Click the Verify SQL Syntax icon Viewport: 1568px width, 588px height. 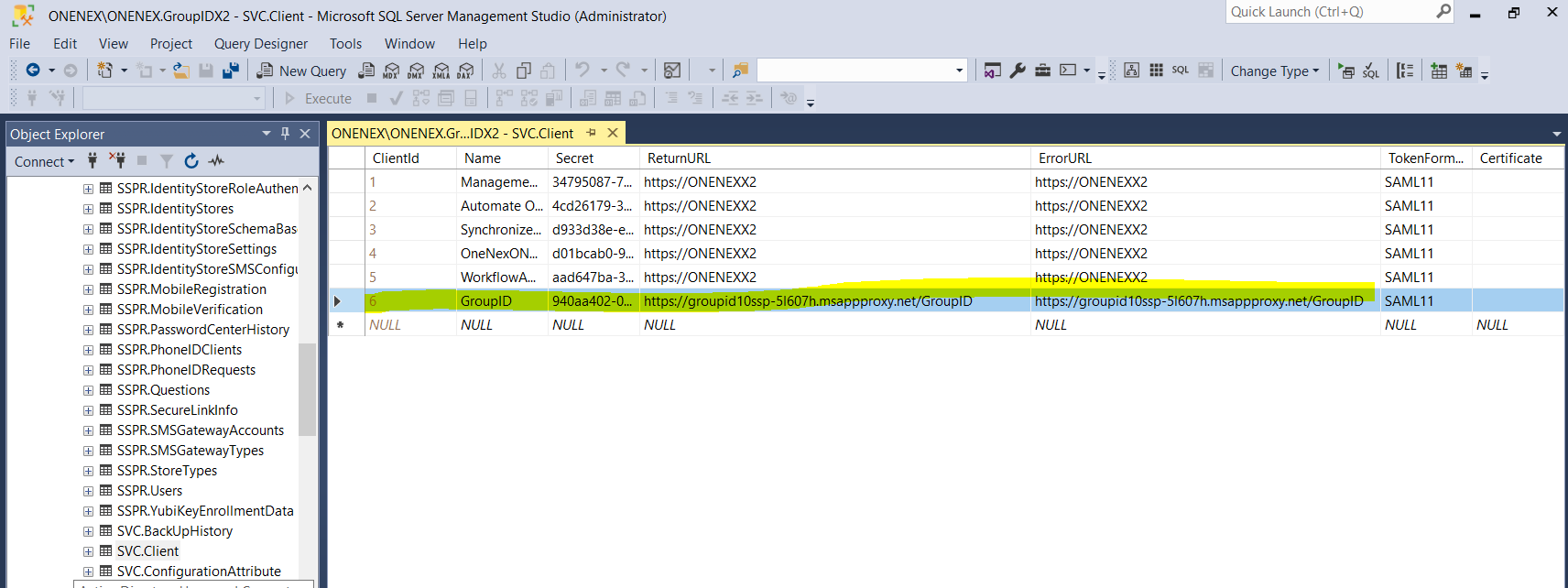(1371, 71)
